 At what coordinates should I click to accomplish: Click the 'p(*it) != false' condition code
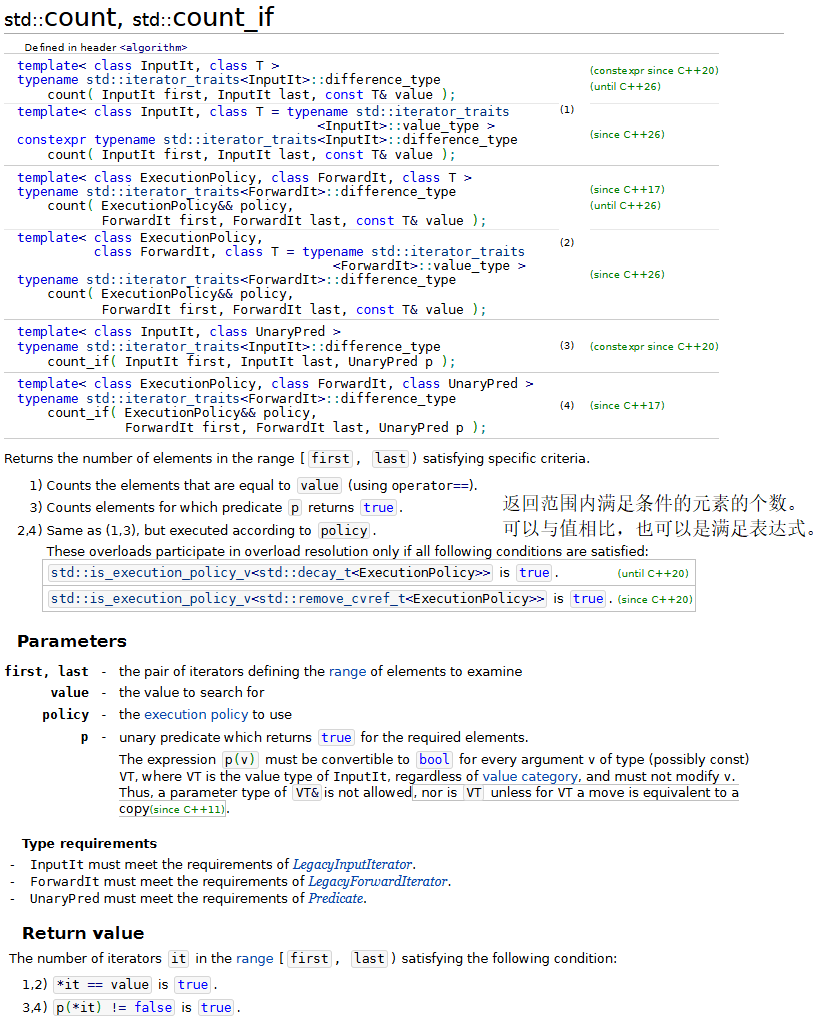pyautogui.click(x=115, y=1007)
